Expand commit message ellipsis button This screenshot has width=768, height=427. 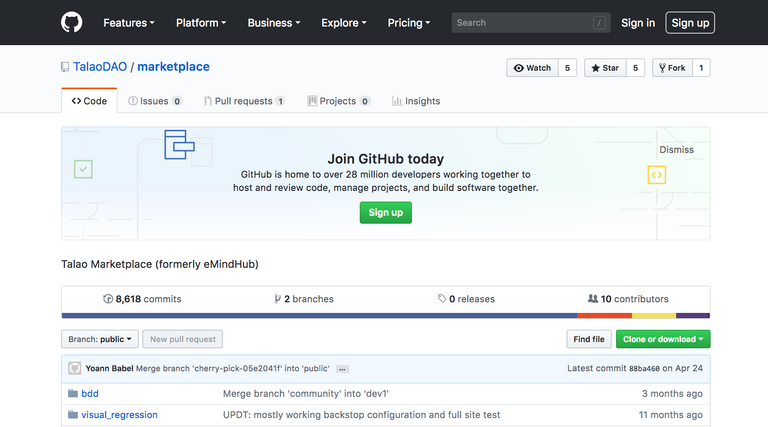click(x=342, y=369)
